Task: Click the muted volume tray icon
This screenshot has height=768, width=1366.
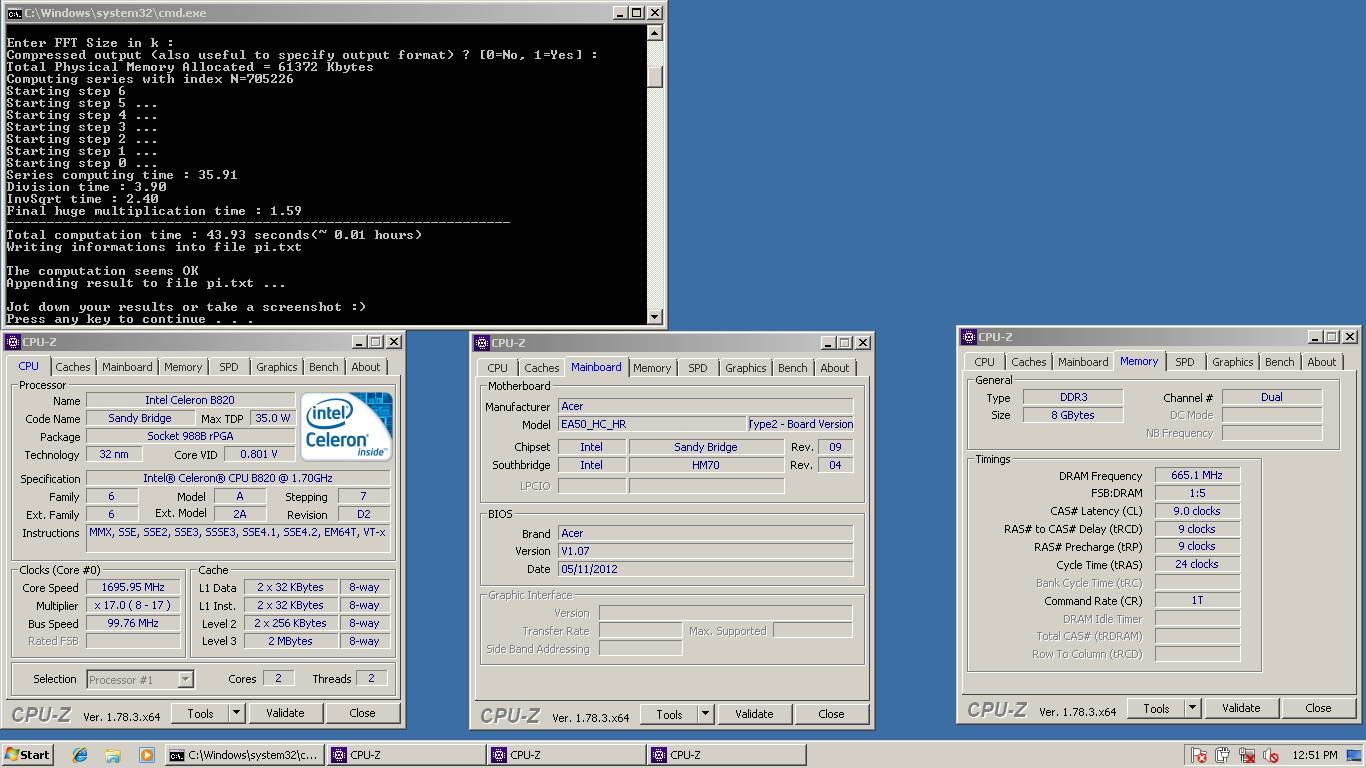Action: click(1271, 755)
